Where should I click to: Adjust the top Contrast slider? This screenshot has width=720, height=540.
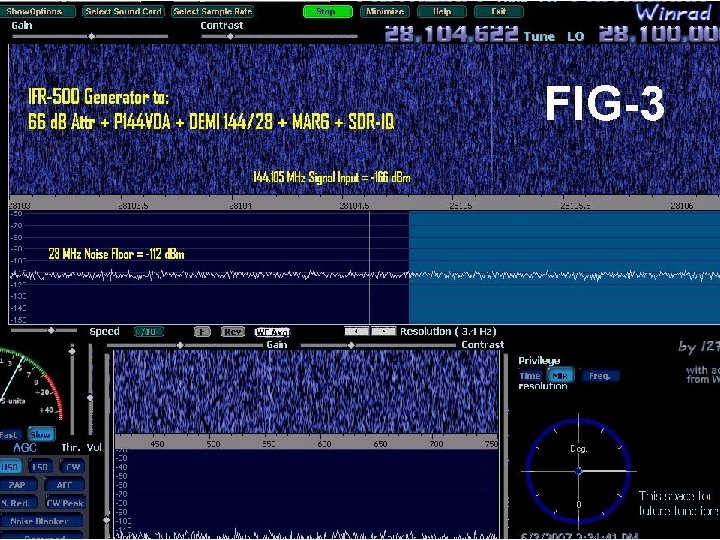pos(230,36)
